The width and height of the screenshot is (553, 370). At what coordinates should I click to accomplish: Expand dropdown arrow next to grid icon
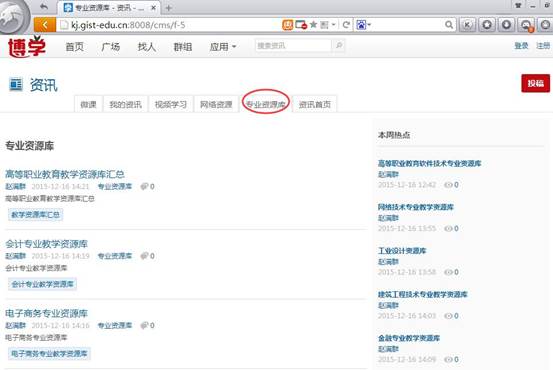(333, 25)
